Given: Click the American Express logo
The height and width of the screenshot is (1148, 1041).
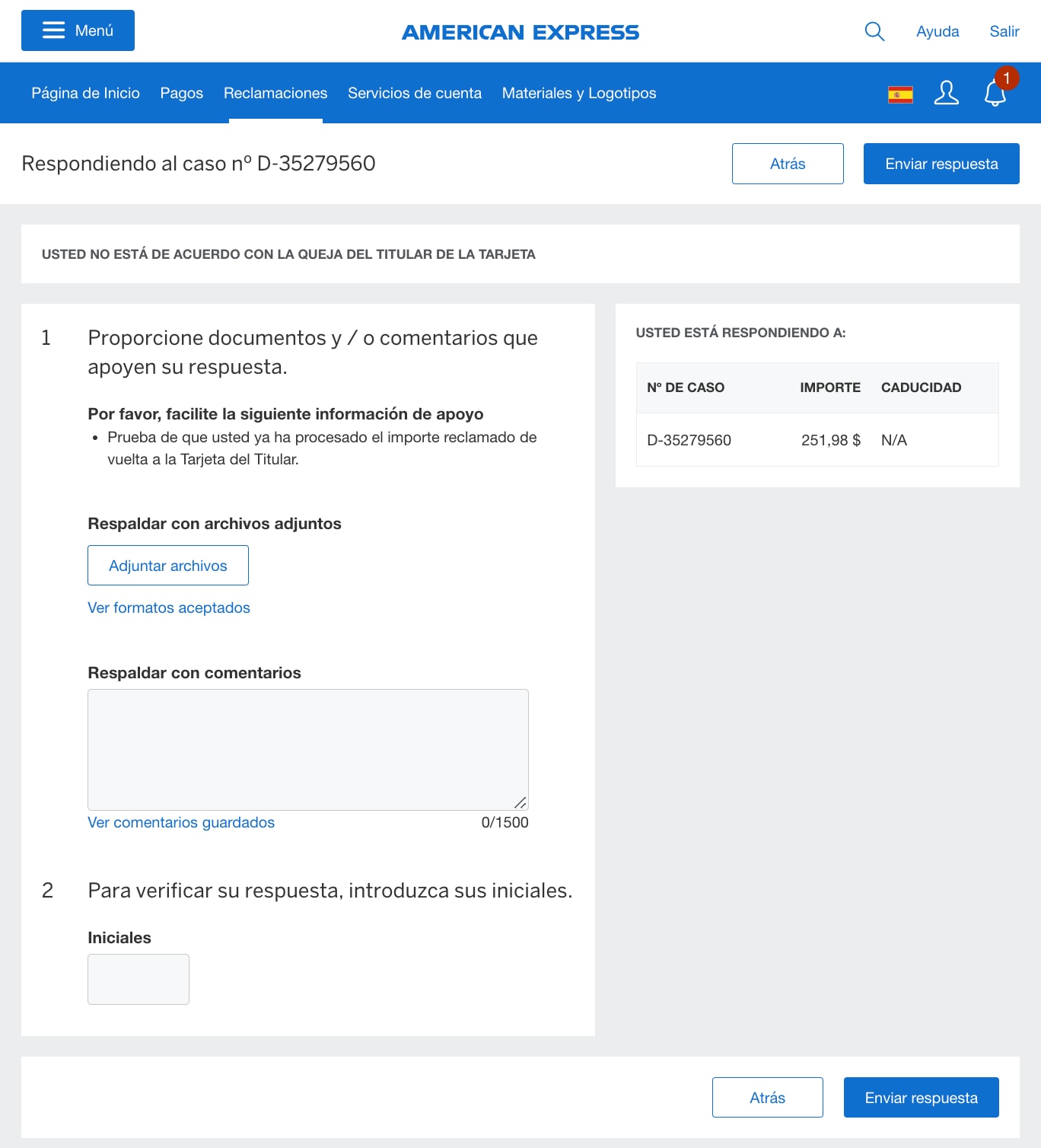Looking at the screenshot, I should tap(520, 31).
